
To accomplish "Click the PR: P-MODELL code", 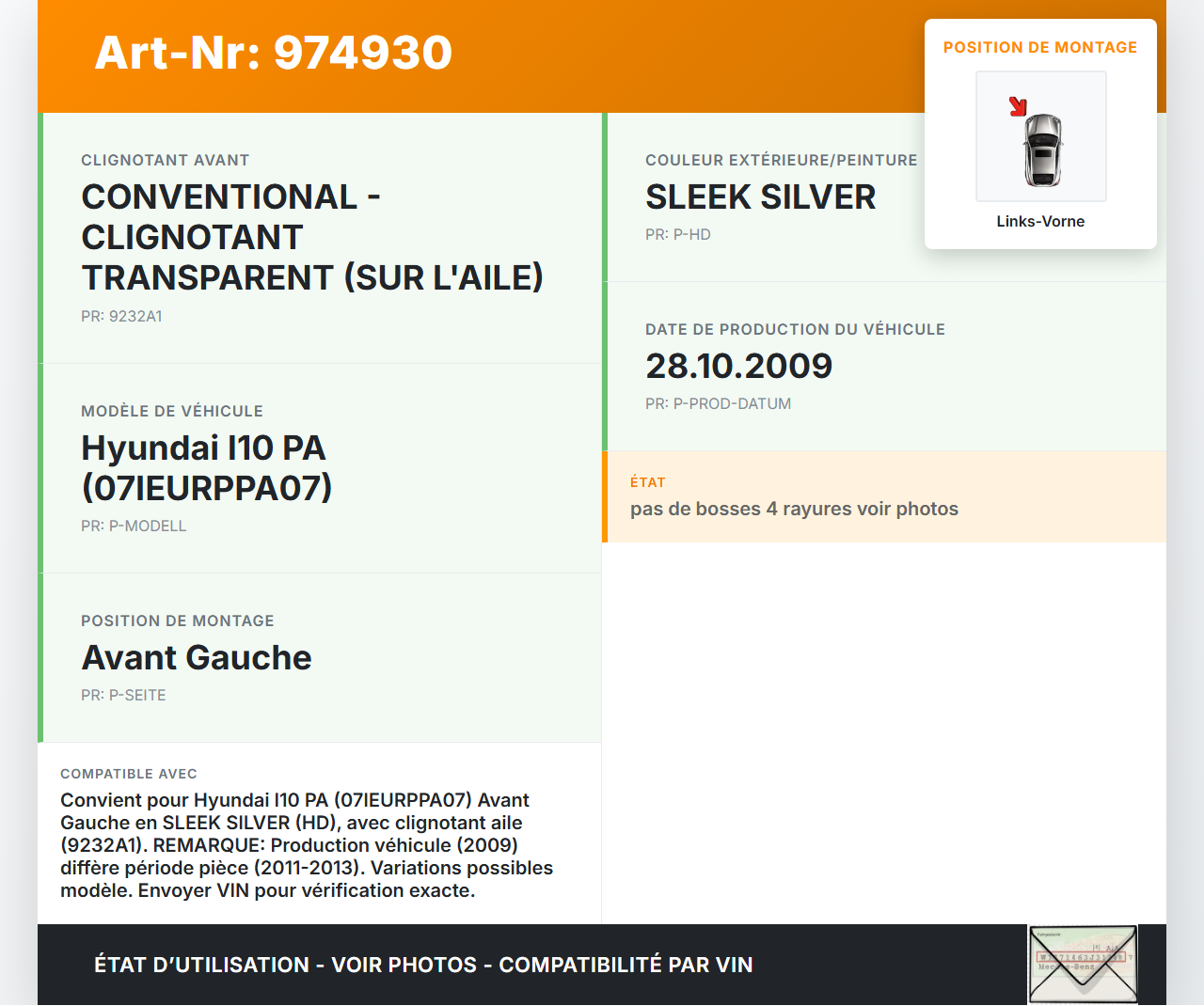I will pyautogui.click(x=134, y=527).
